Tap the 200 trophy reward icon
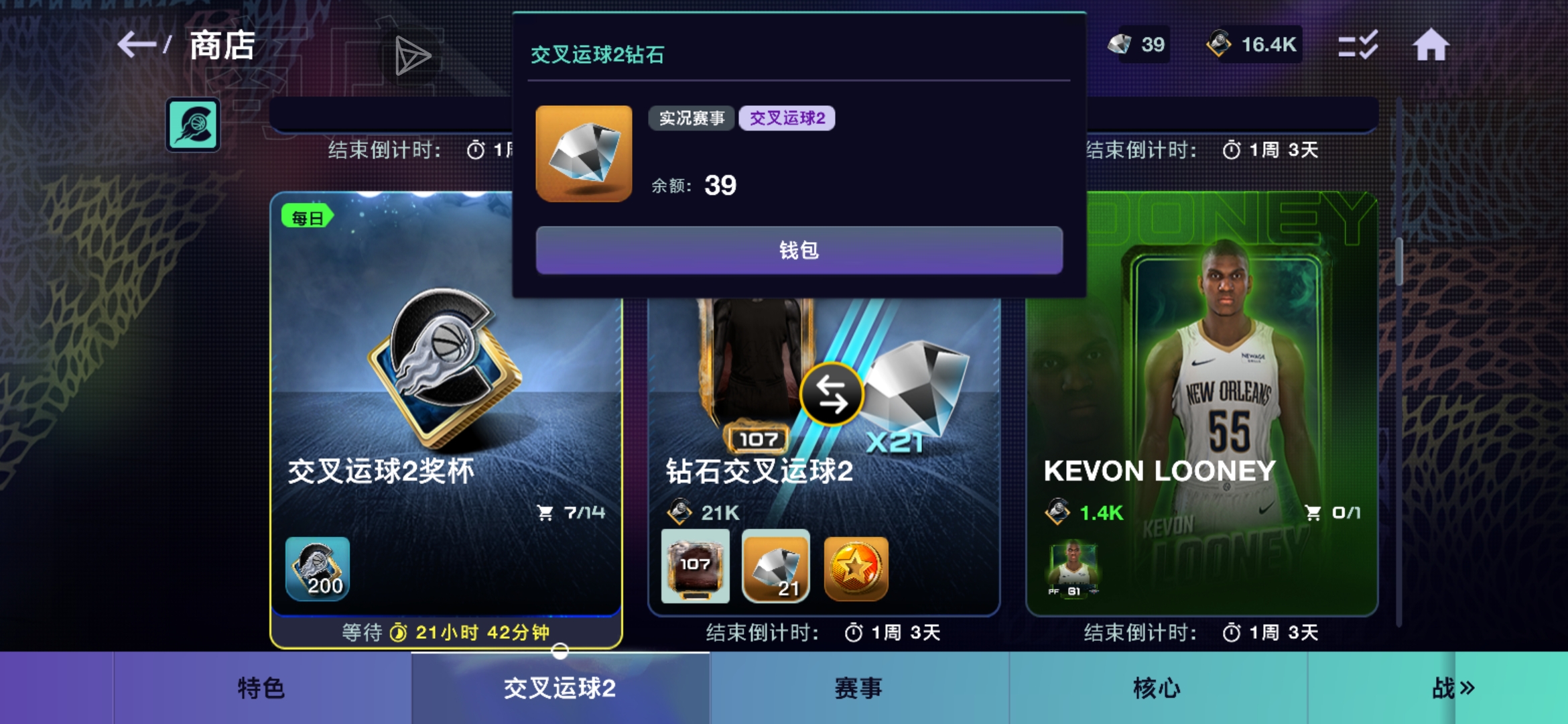The width and height of the screenshot is (1568, 724). tap(318, 568)
